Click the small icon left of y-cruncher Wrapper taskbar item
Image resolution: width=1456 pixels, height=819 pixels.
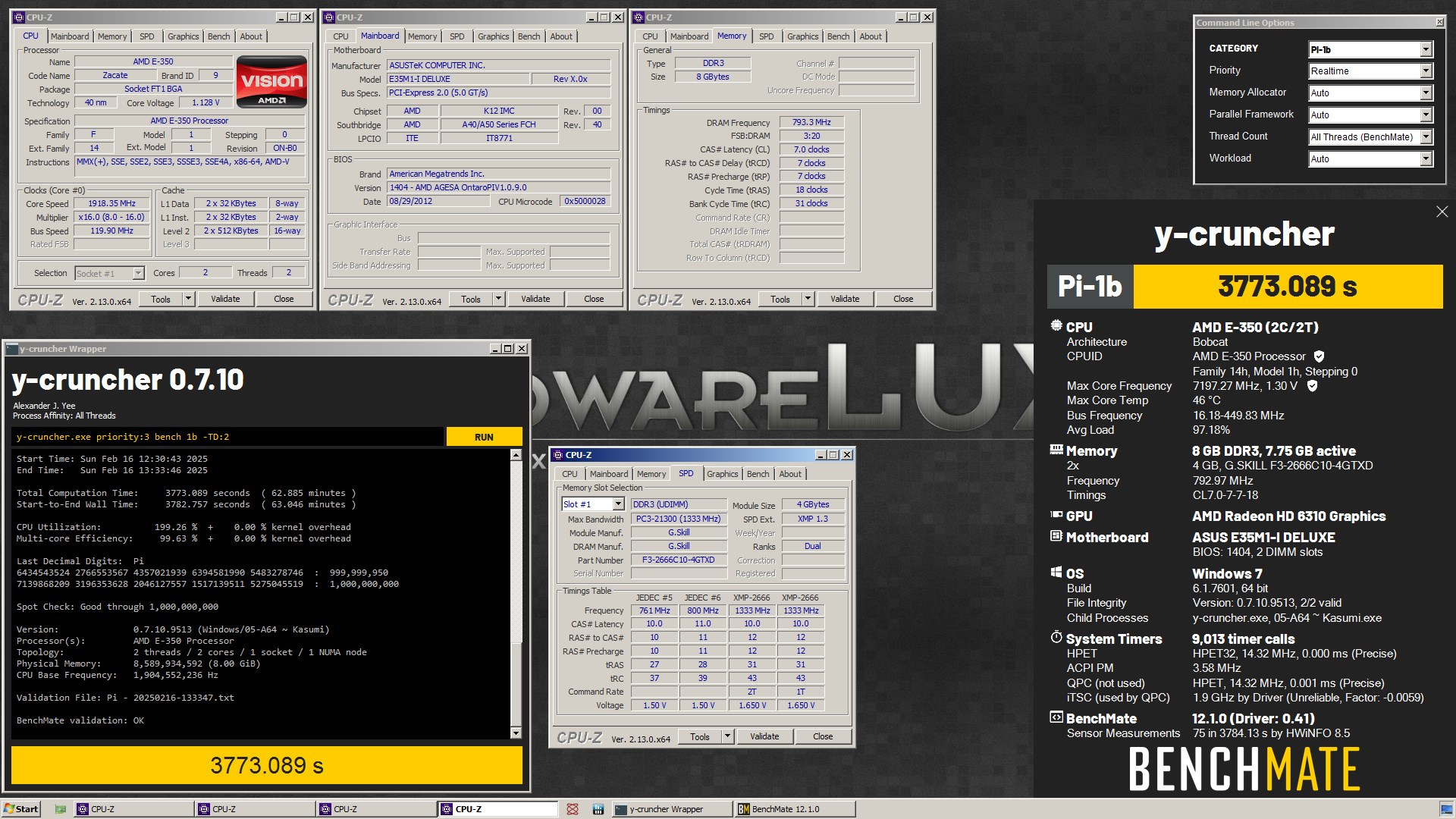[598, 809]
